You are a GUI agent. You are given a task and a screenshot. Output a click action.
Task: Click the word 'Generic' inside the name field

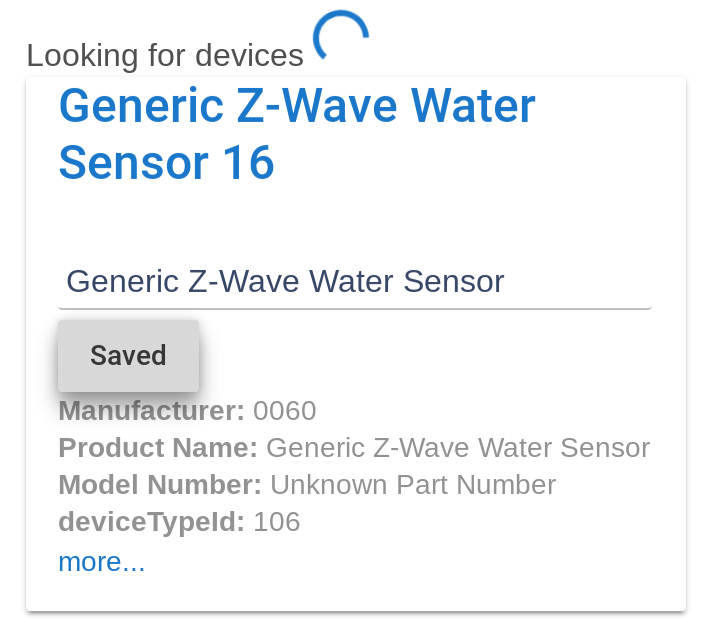(123, 281)
